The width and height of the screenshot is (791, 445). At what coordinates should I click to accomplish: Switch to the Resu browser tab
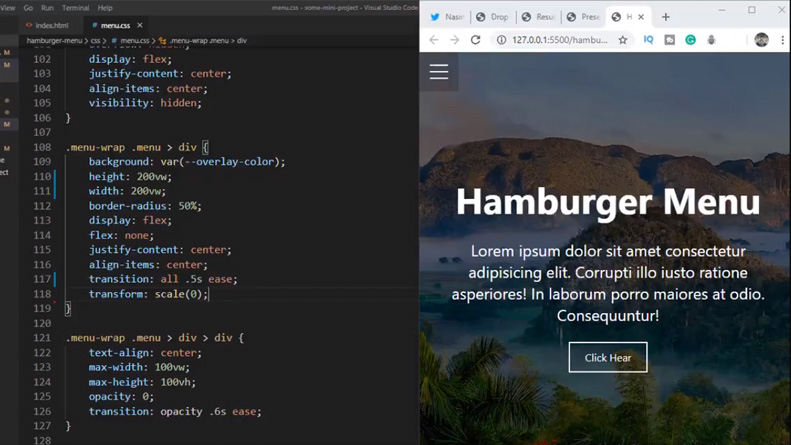[538, 17]
